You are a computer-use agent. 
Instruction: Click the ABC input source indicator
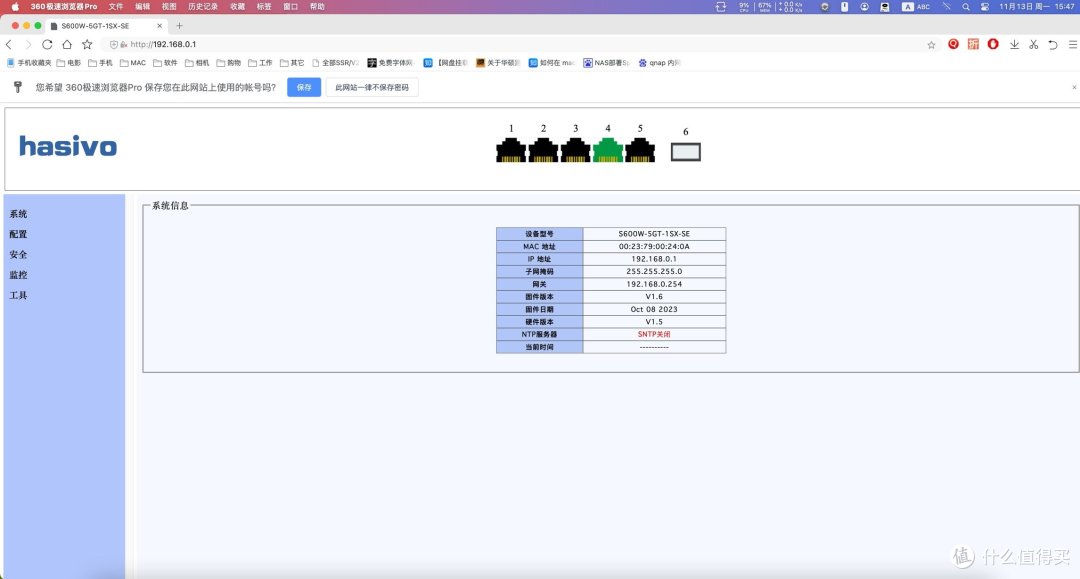coord(916,7)
